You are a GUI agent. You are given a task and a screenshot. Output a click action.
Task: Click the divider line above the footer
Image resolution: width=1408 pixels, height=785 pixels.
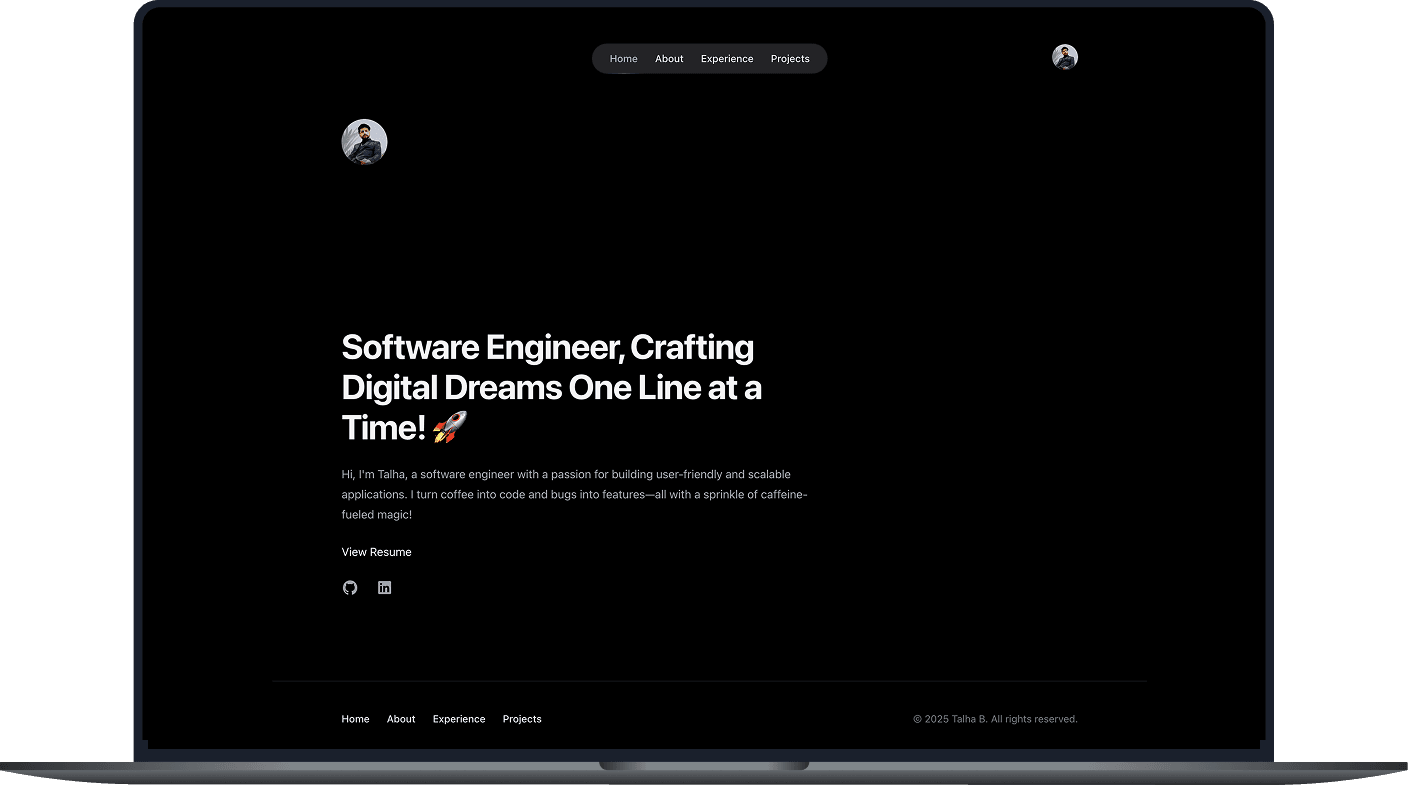[710, 679]
